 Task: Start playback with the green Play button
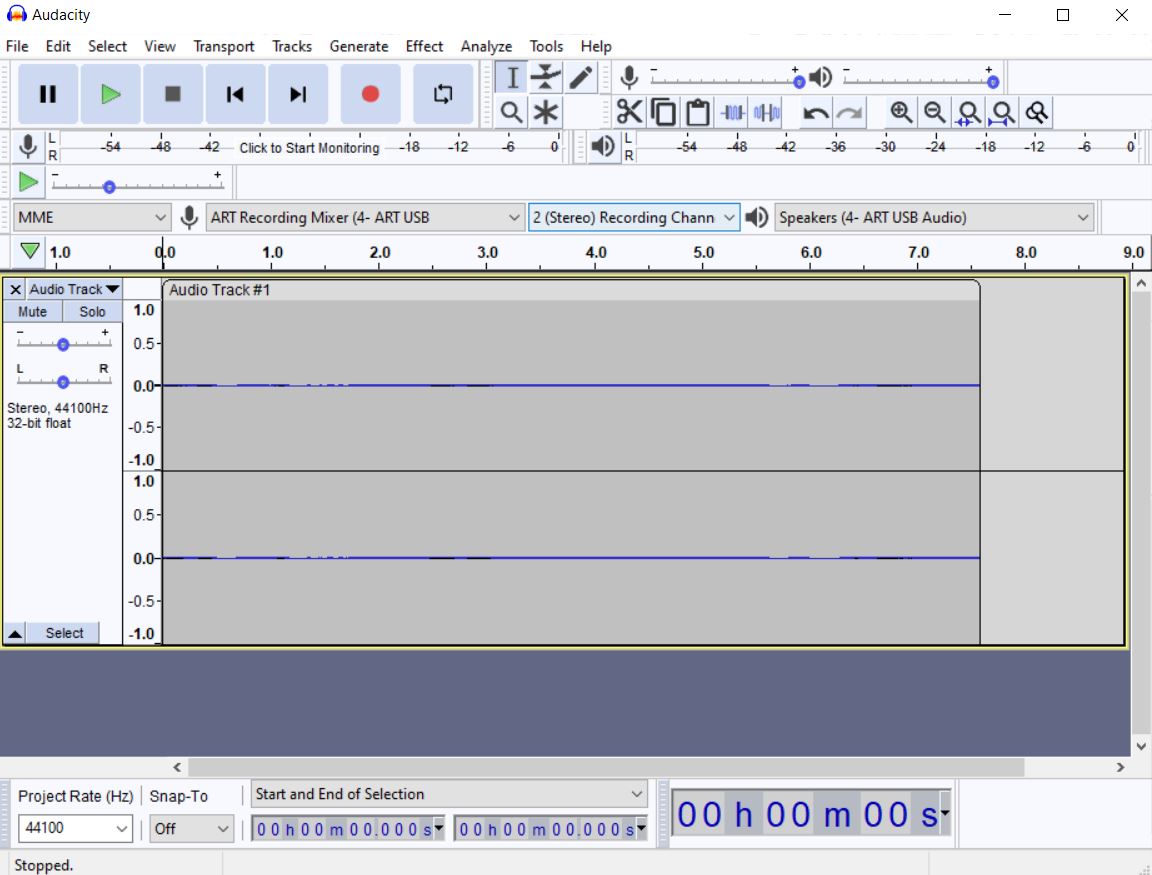coord(110,94)
